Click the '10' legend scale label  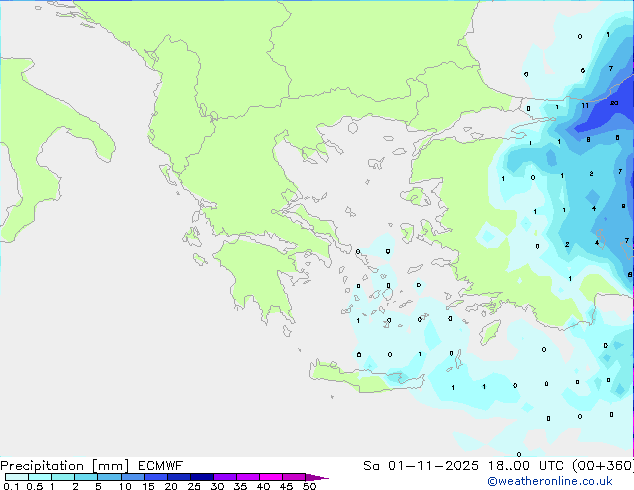click(x=125, y=486)
